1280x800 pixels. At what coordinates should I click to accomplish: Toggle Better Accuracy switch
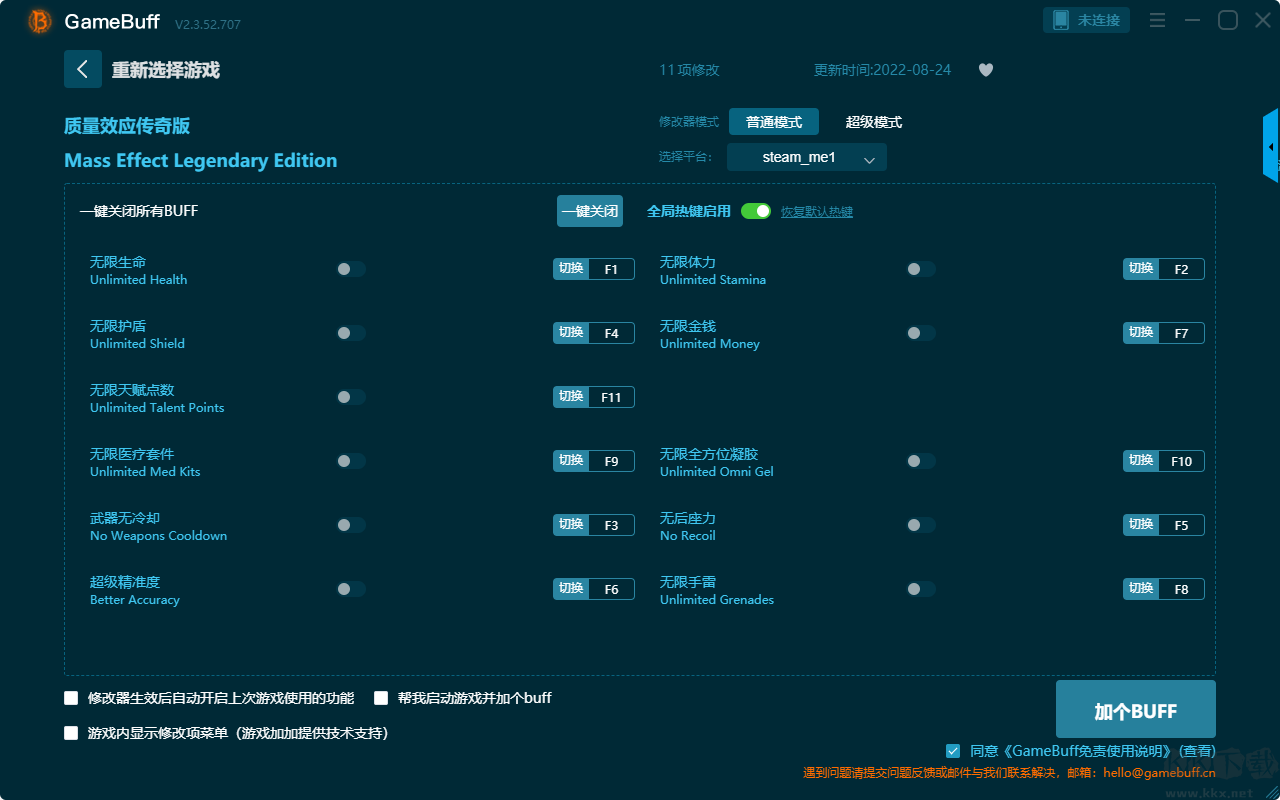tap(351, 589)
